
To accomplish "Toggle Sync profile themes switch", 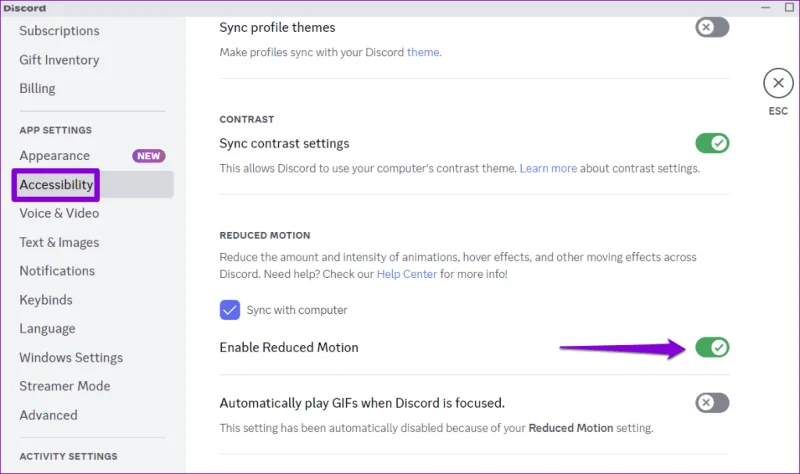I will [712, 27].
